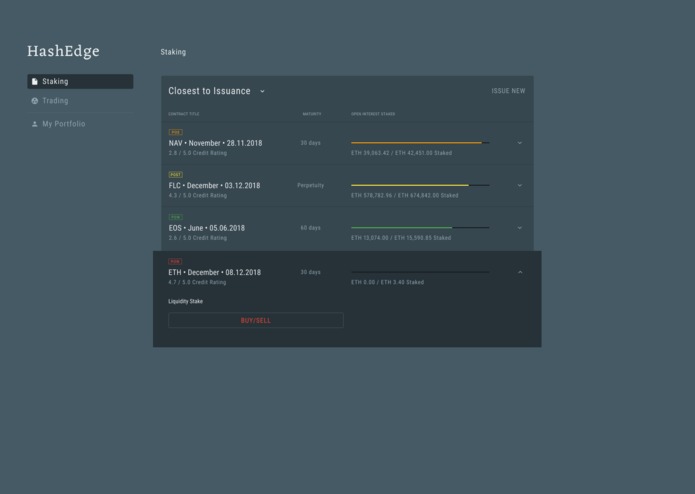Open the Closest to Issuance sort dropdown
Screen dimensions: 695x494
(216, 91)
